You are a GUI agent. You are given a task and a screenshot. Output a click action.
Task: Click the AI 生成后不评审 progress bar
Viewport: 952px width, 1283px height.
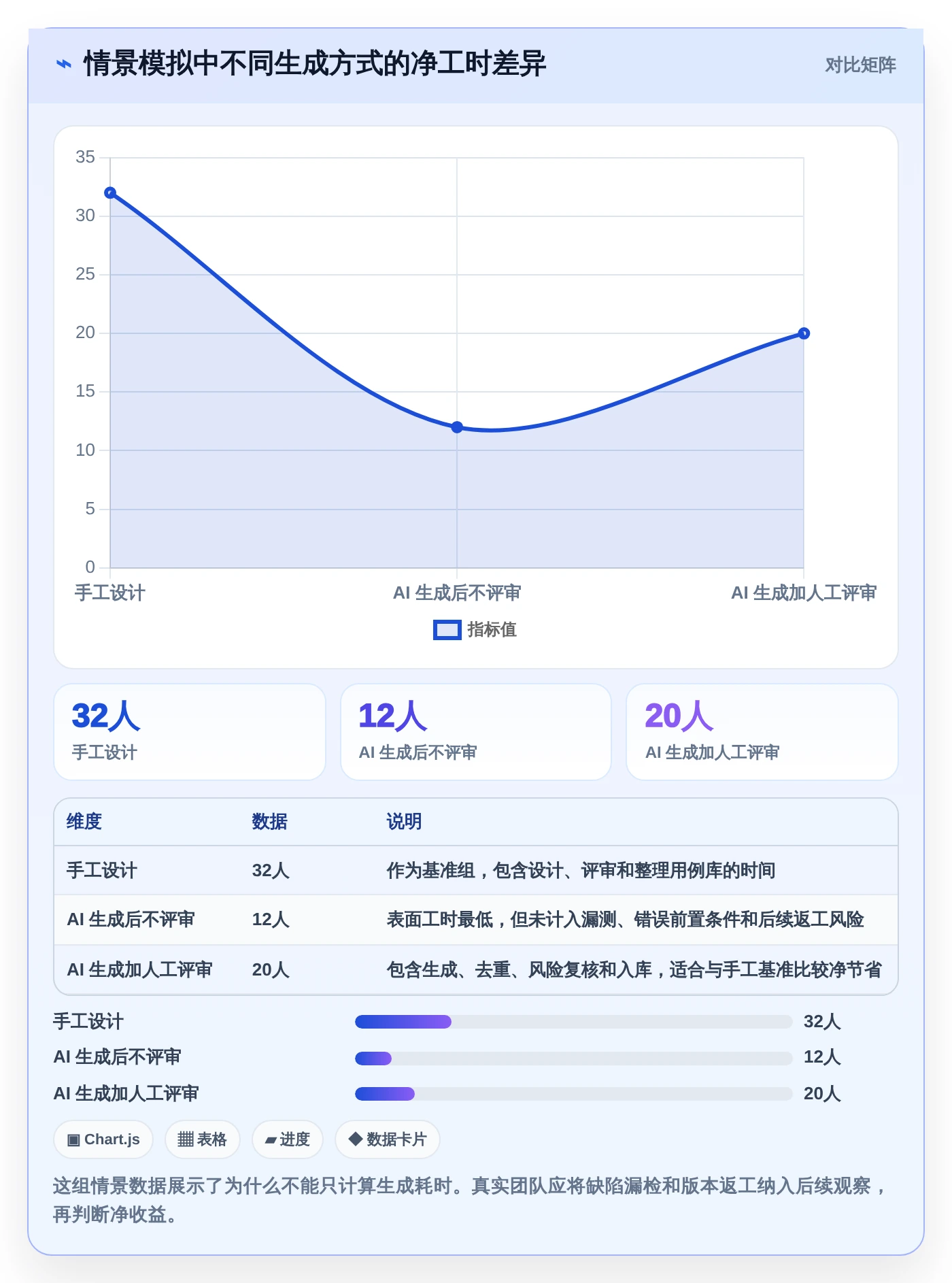(574, 1058)
